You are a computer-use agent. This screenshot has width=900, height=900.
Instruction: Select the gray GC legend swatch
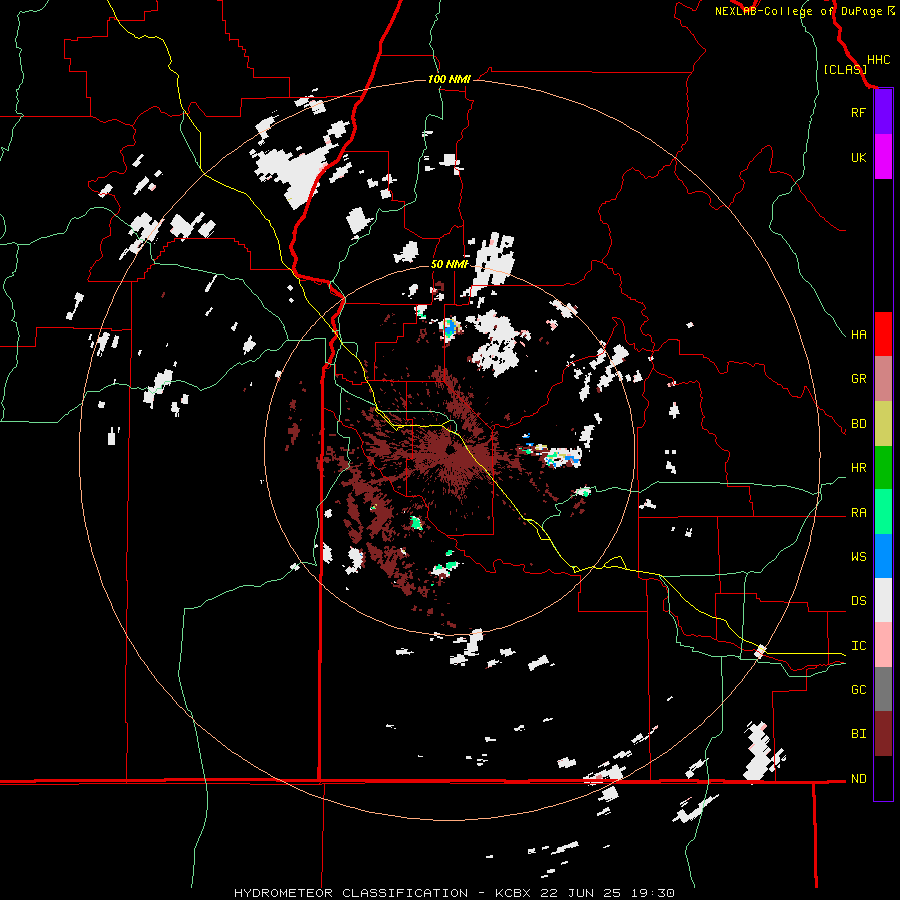coord(883,689)
